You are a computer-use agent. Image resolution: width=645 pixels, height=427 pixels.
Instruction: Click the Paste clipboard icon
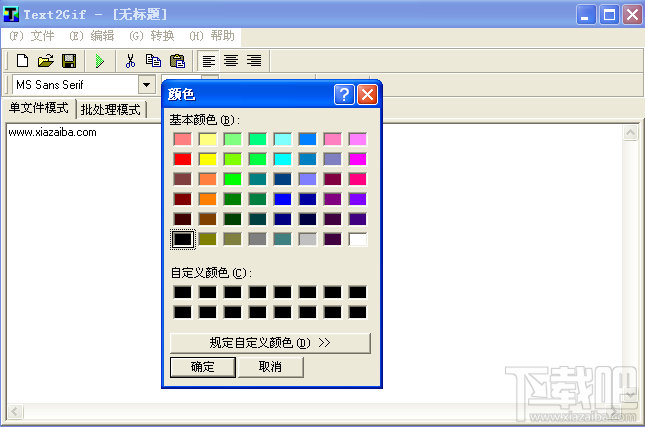tap(177, 61)
